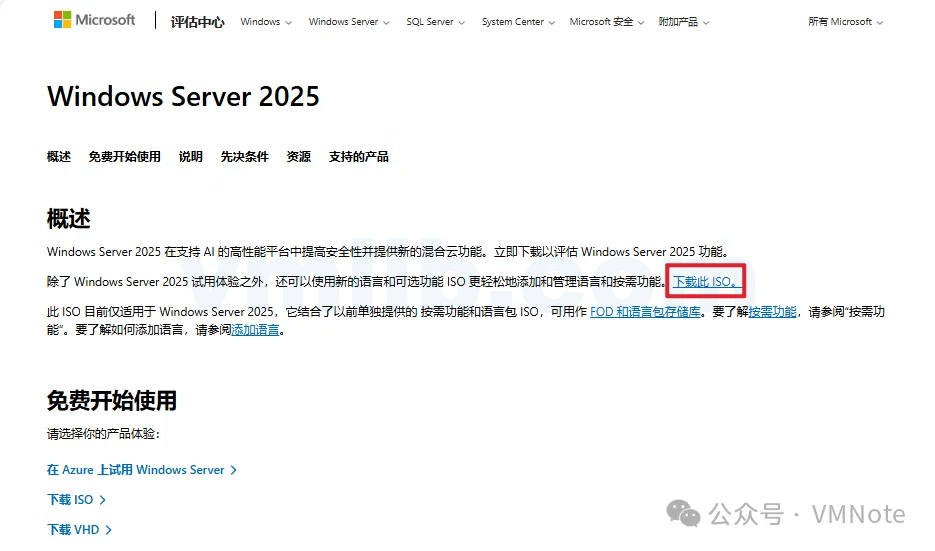Expand the SQL Server dropdown
The width and height of the screenshot is (935, 551).
[x=435, y=22]
